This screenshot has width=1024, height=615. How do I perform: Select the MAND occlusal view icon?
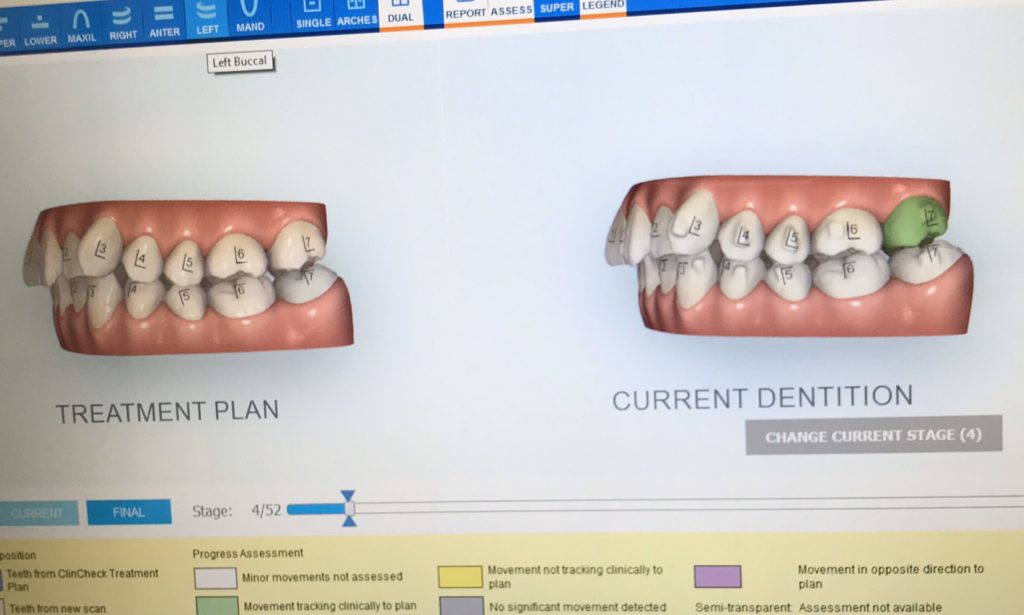pyautogui.click(x=249, y=16)
